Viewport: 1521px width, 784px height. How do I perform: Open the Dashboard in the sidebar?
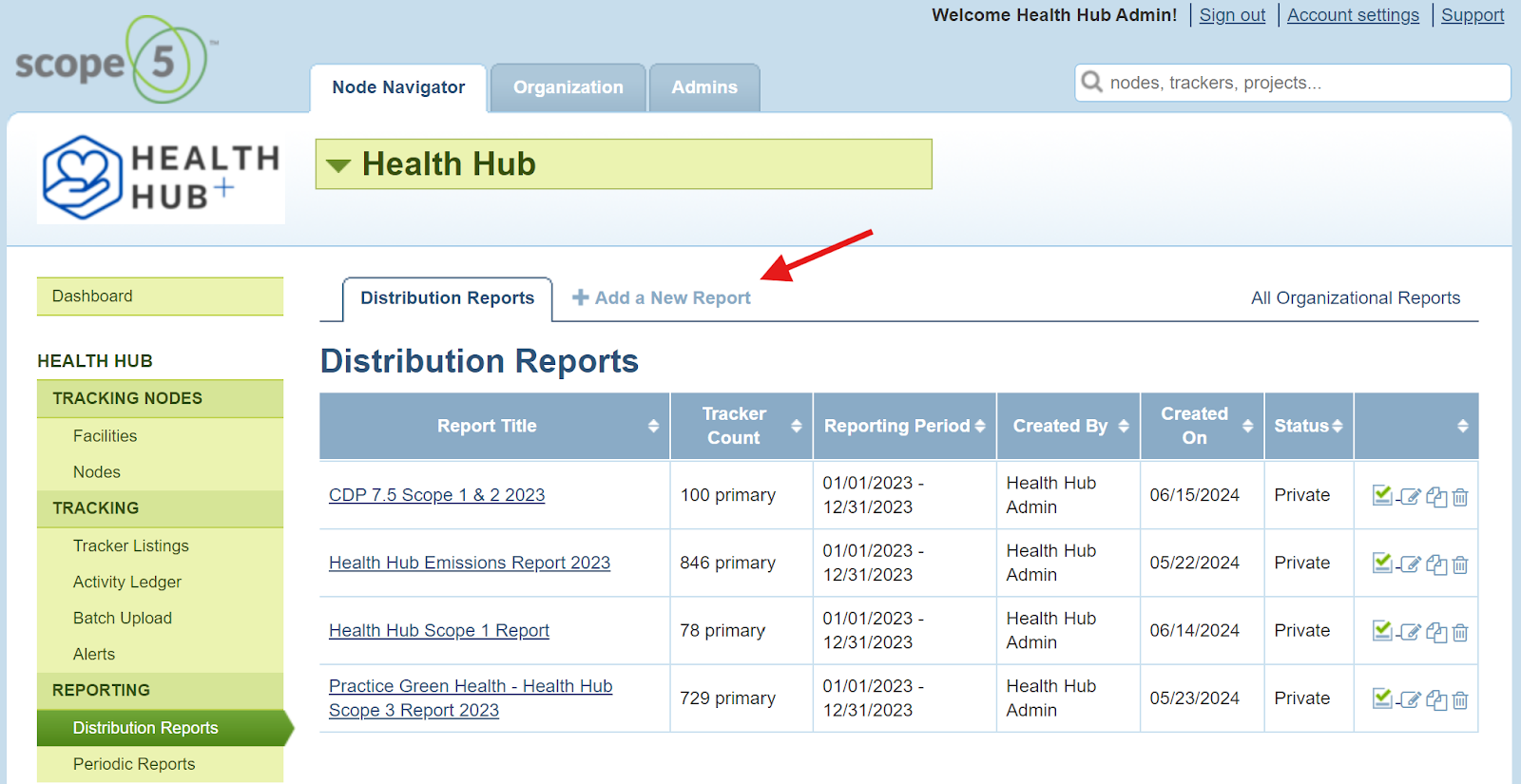(160, 296)
